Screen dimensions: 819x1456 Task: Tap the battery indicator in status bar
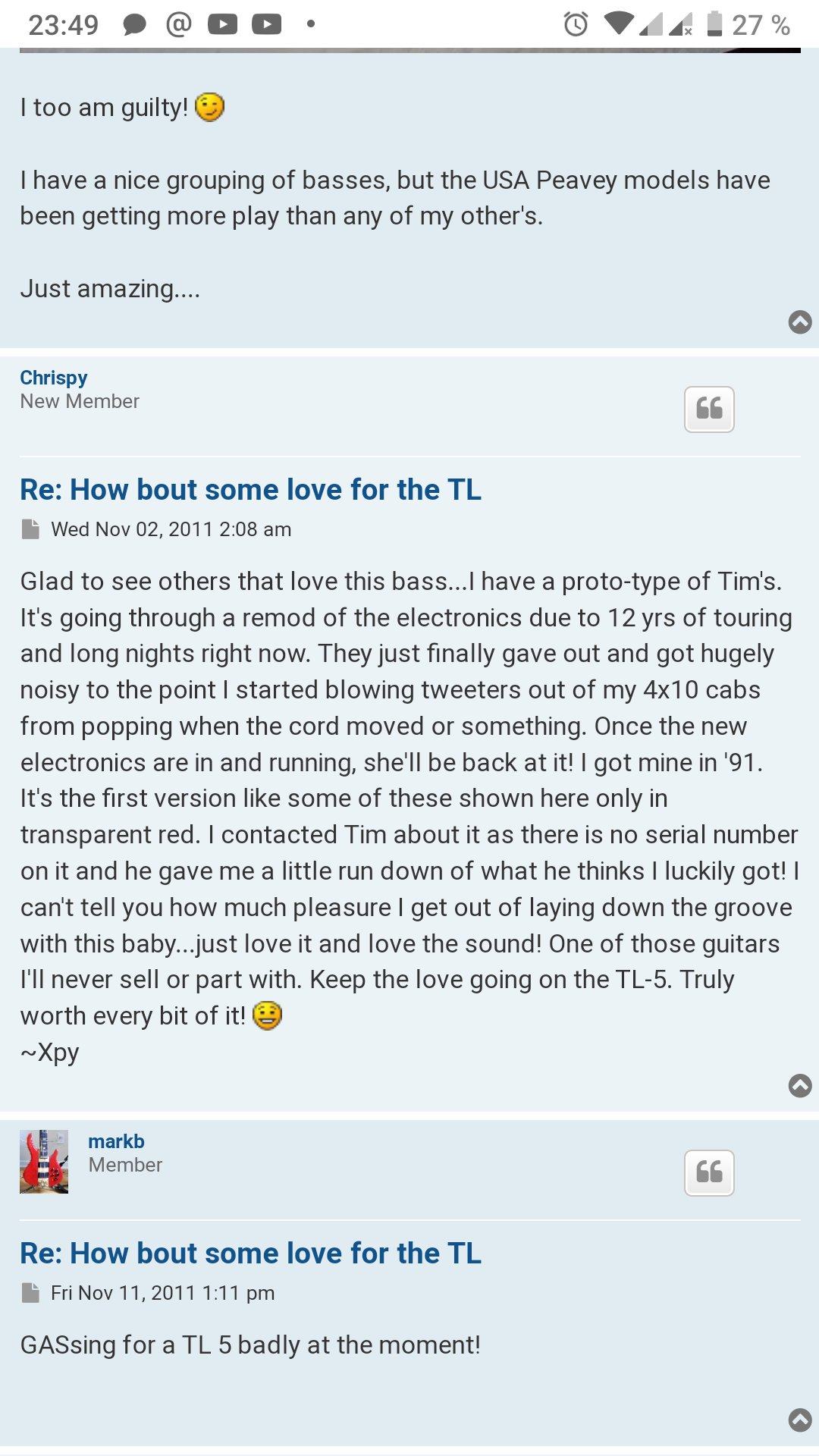click(714, 24)
